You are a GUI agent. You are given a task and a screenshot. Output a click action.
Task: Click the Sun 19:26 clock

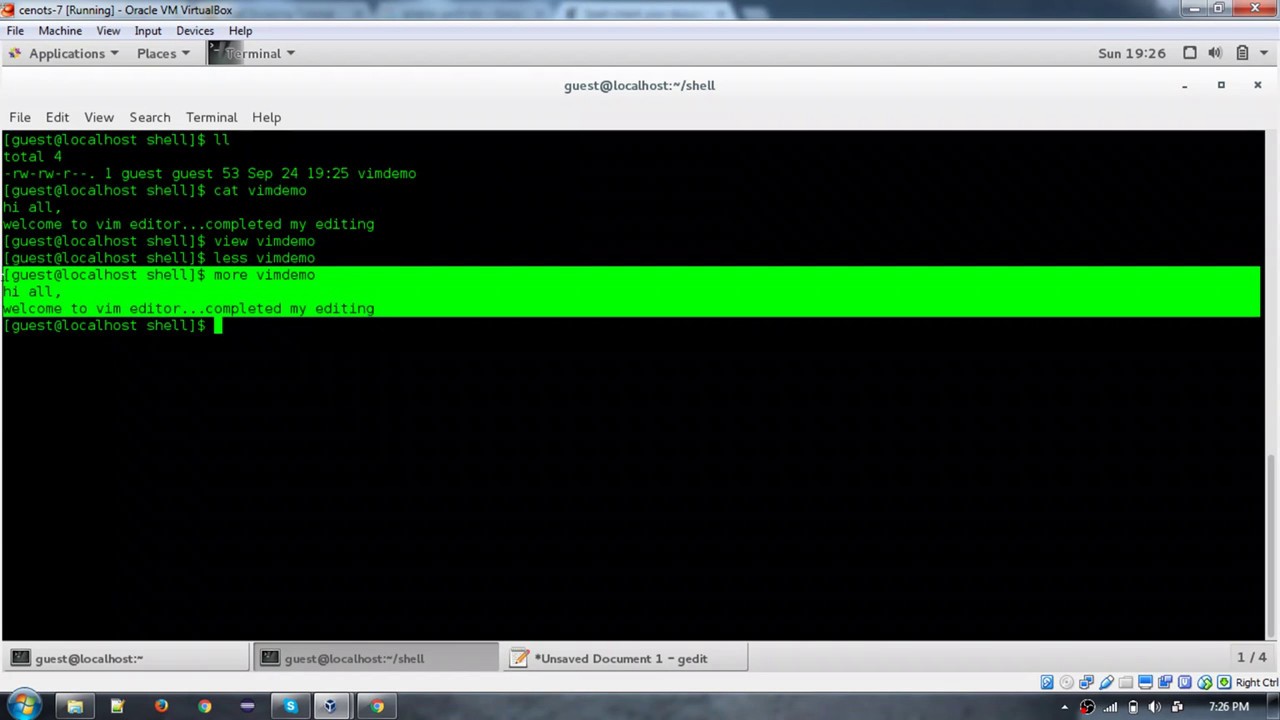pos(1132,53)
